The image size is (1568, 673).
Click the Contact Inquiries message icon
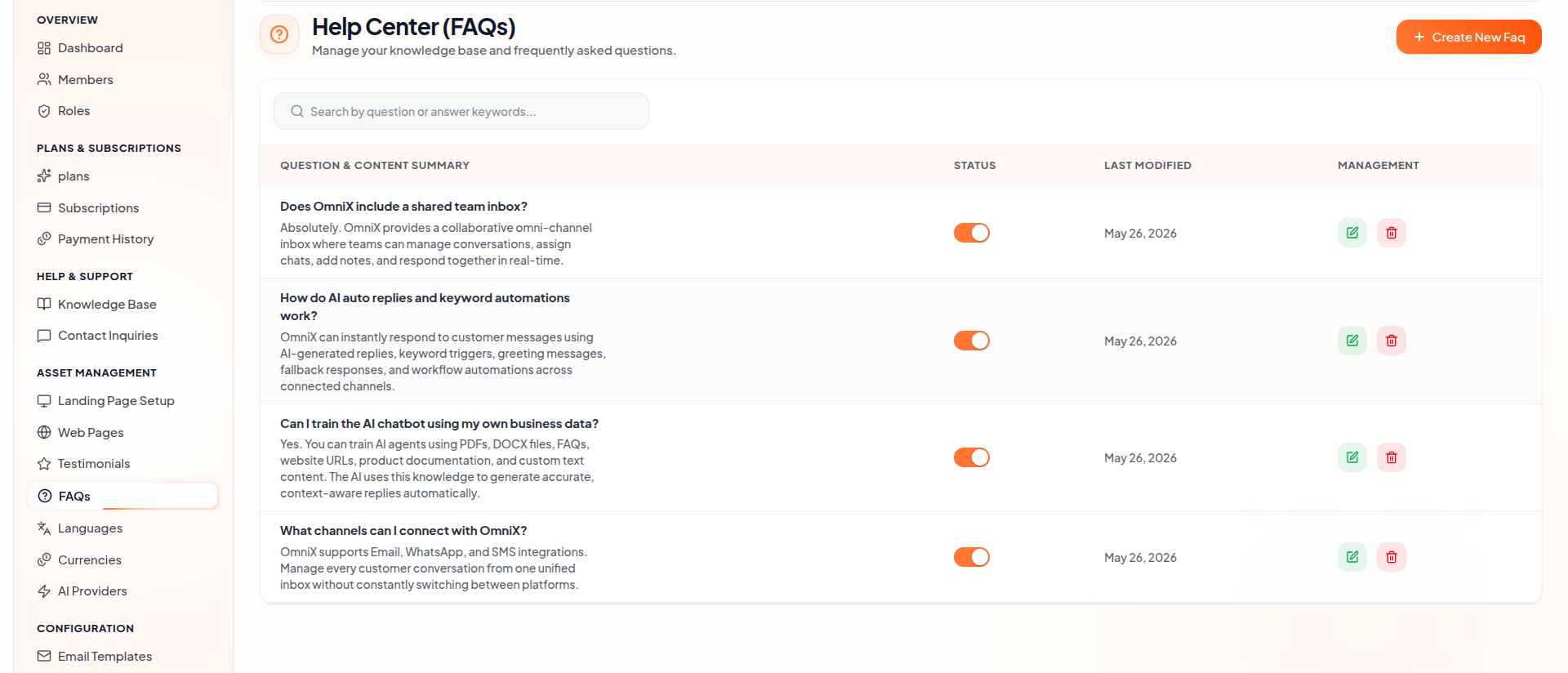pyautogui.click(x=44, y=336)
